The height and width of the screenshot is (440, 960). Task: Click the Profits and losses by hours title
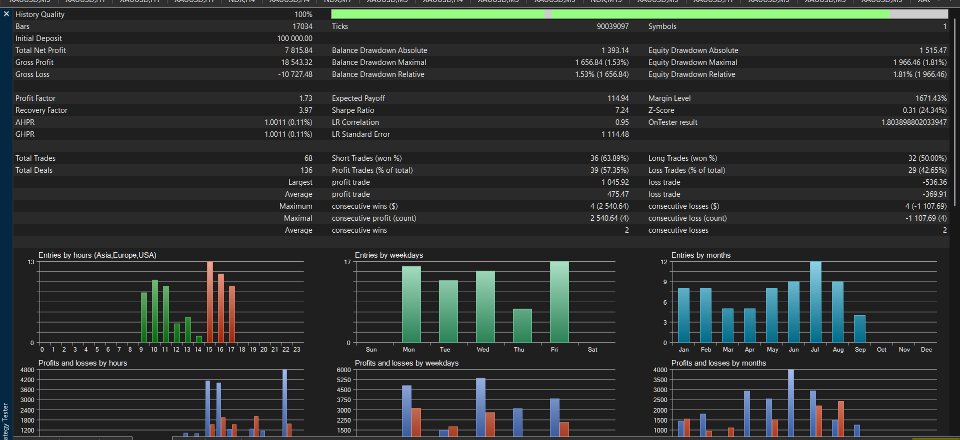click(x=83, y=364)
